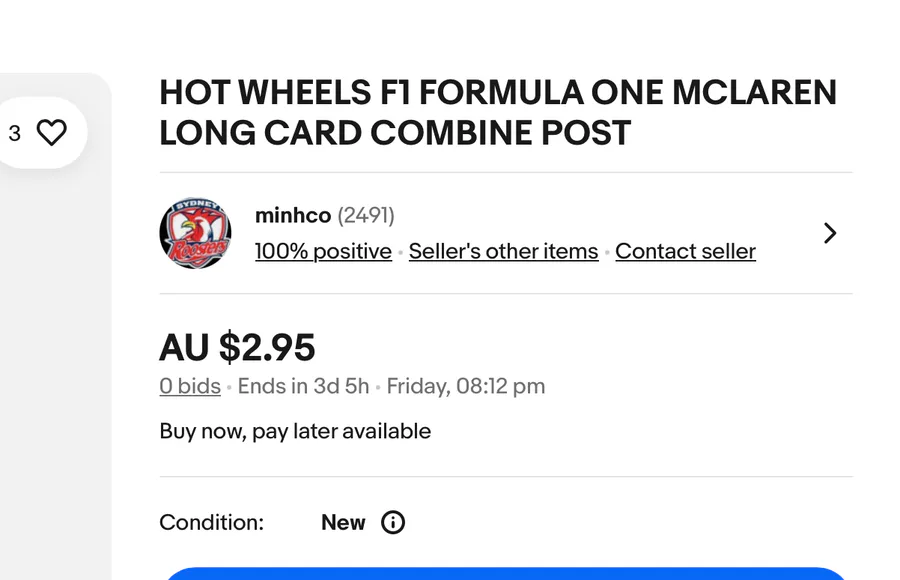
Task: Click the Hot Wheels listing title
Action: (x=497, y=112)
